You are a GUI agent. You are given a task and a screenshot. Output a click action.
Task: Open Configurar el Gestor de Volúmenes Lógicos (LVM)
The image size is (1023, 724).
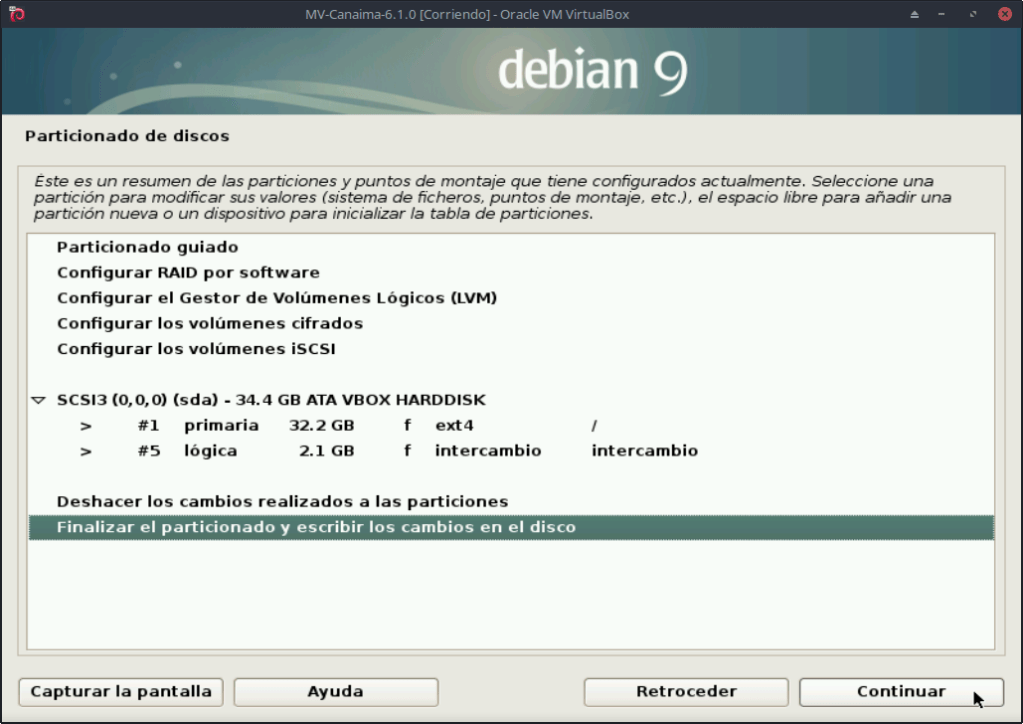coord(277,298)
